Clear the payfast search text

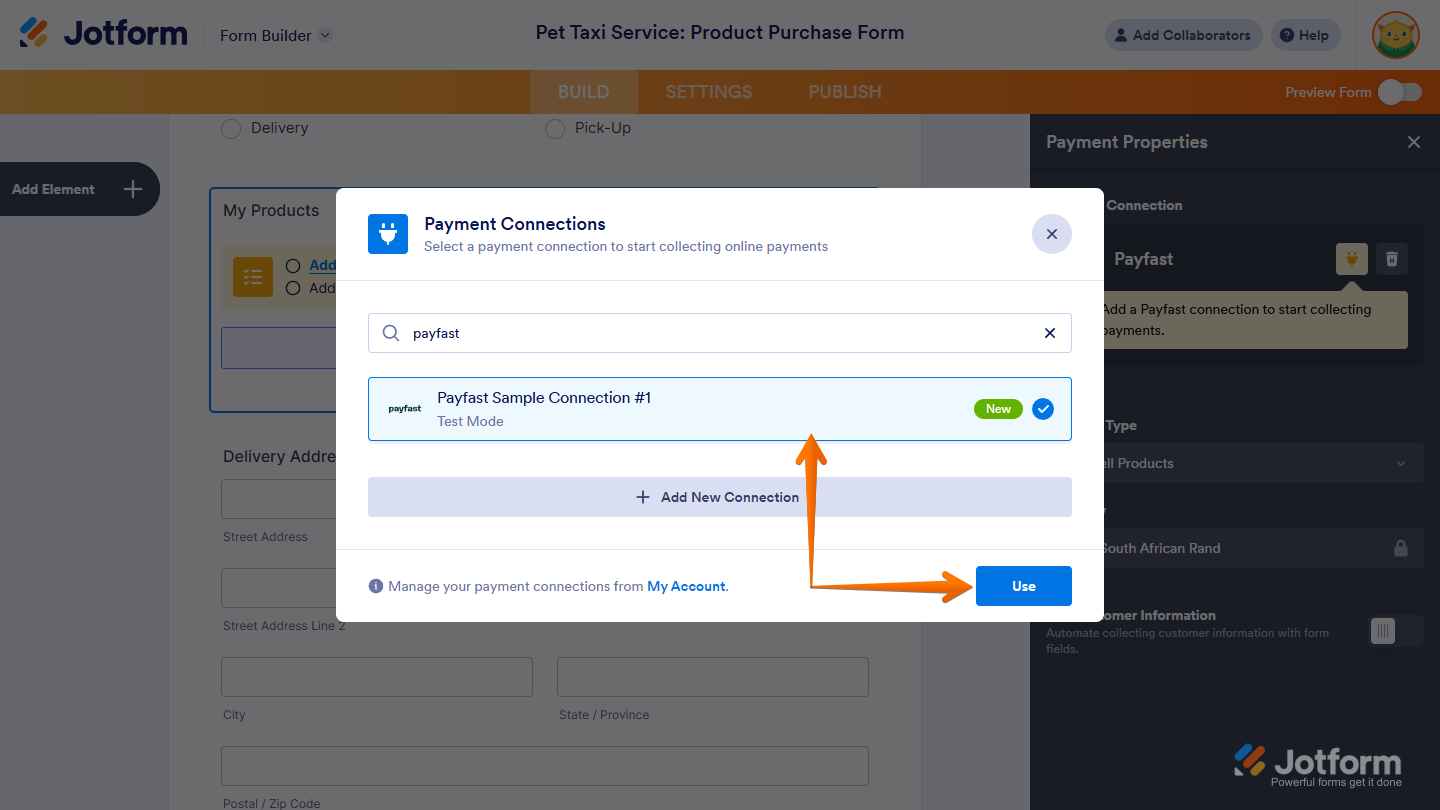click(1049, 333)
